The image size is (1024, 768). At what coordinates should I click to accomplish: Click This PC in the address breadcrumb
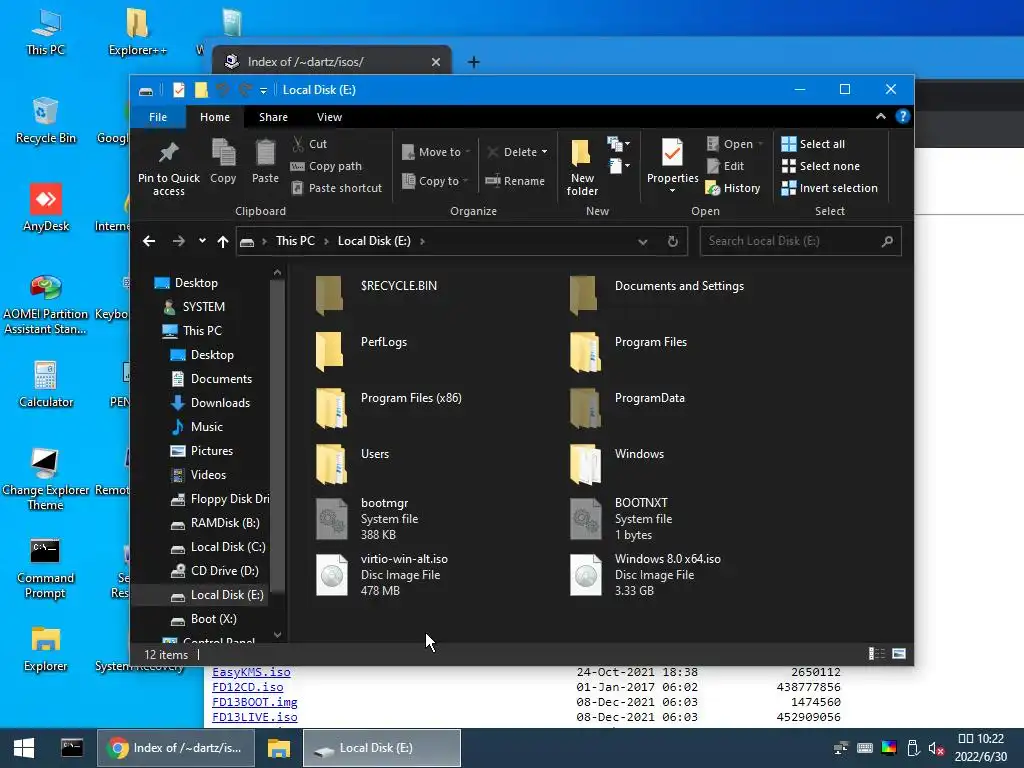coord(295,241)
